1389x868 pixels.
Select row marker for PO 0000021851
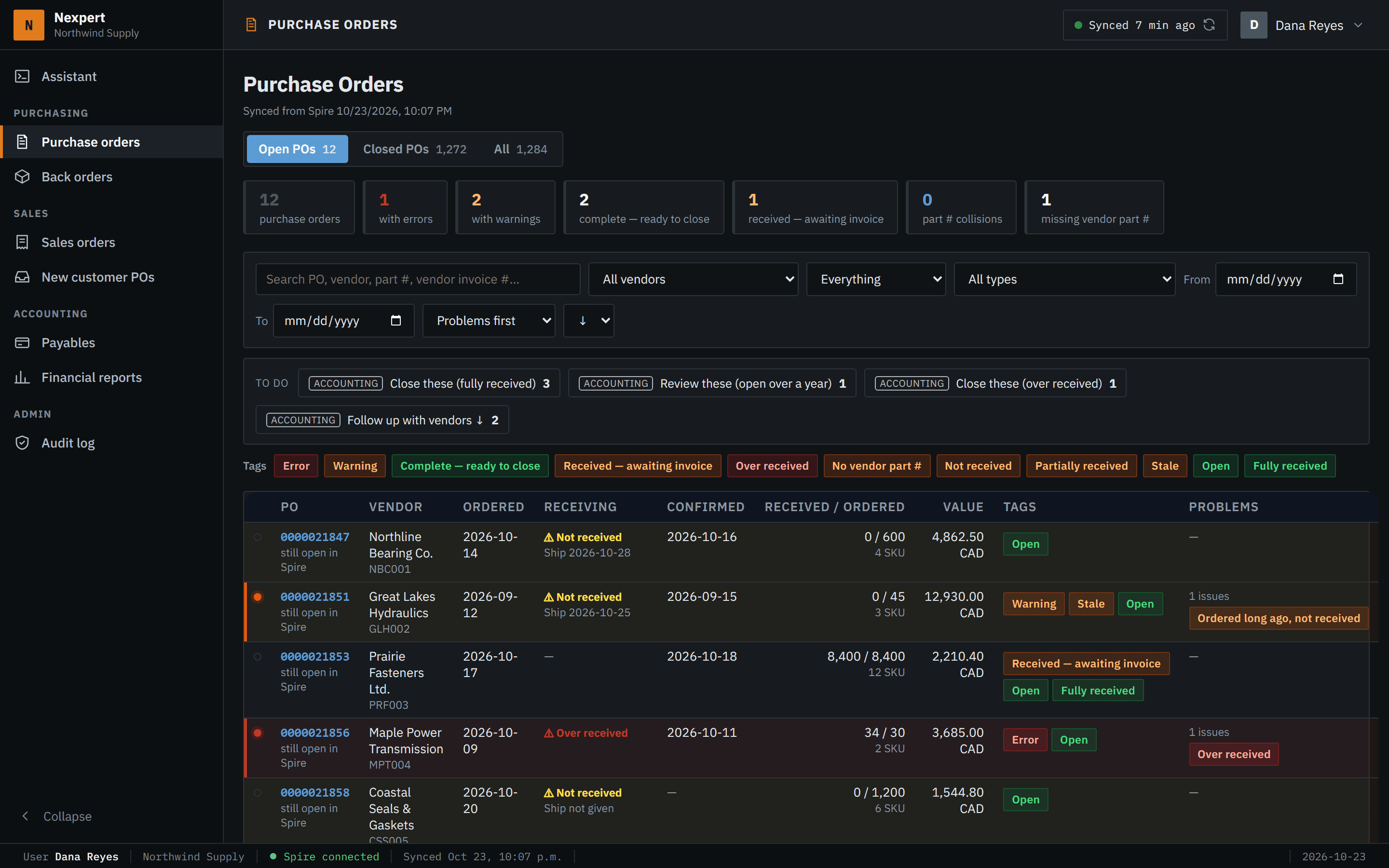pyautogui.click(x=258, y=597)
